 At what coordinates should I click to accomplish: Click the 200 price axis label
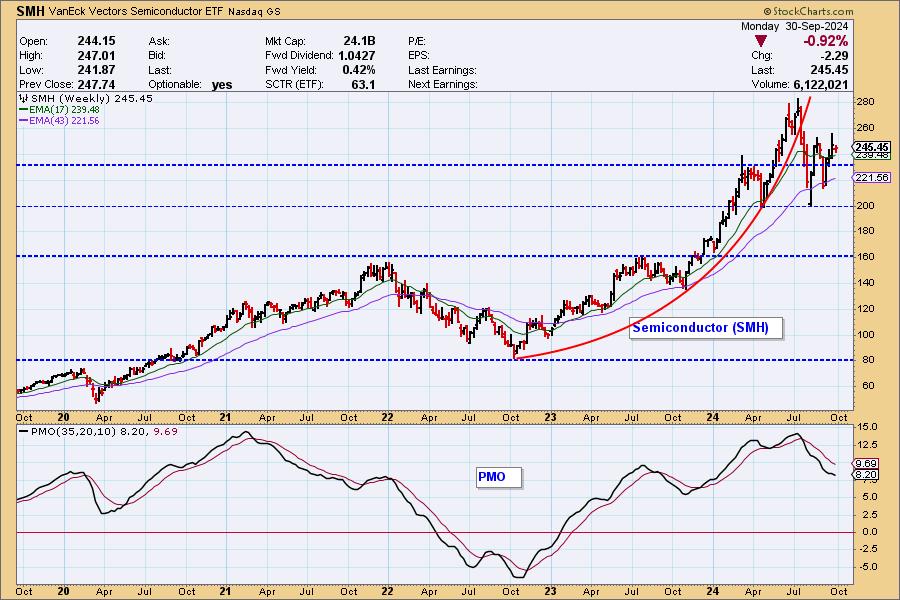point(865,206)
